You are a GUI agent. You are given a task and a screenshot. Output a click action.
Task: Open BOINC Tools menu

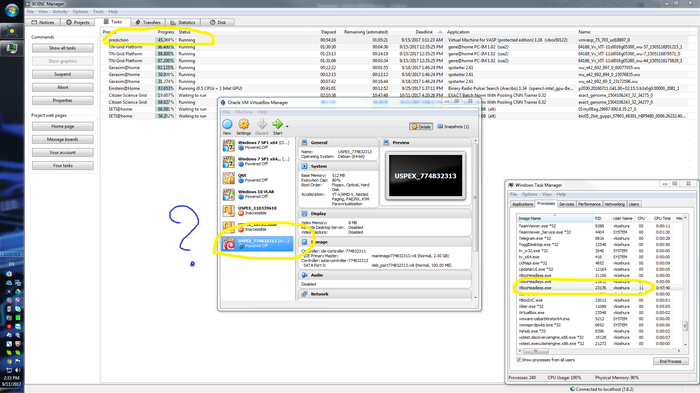98,12
